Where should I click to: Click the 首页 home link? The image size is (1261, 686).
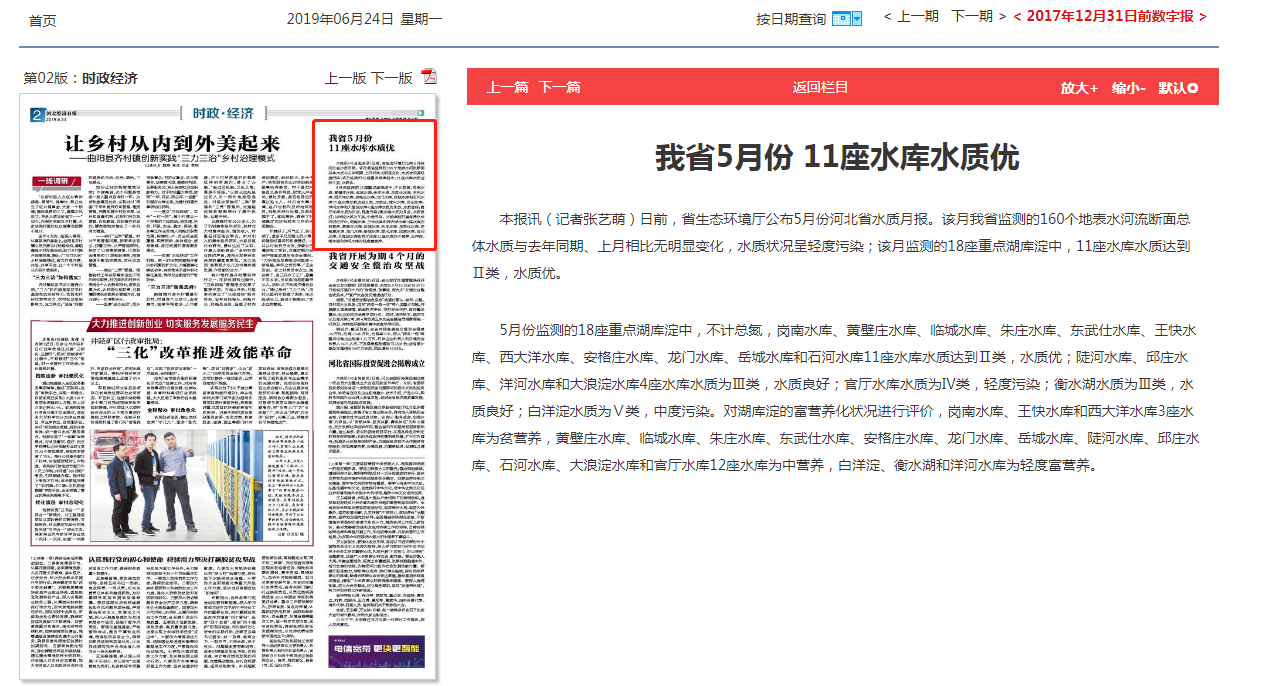click(42, 20)
